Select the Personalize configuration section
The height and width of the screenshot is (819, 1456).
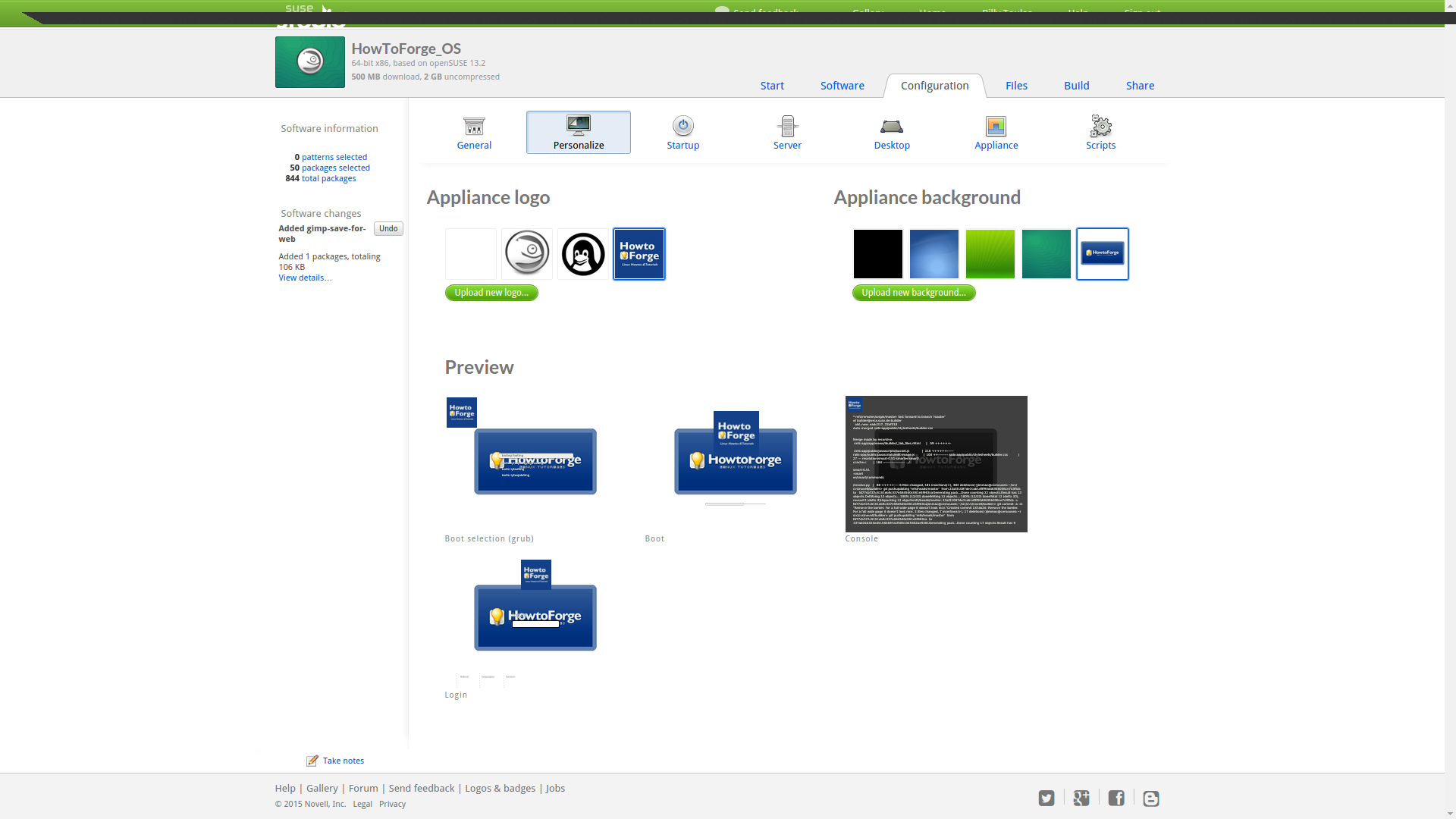pyautogui.click(x=579, y=133)
